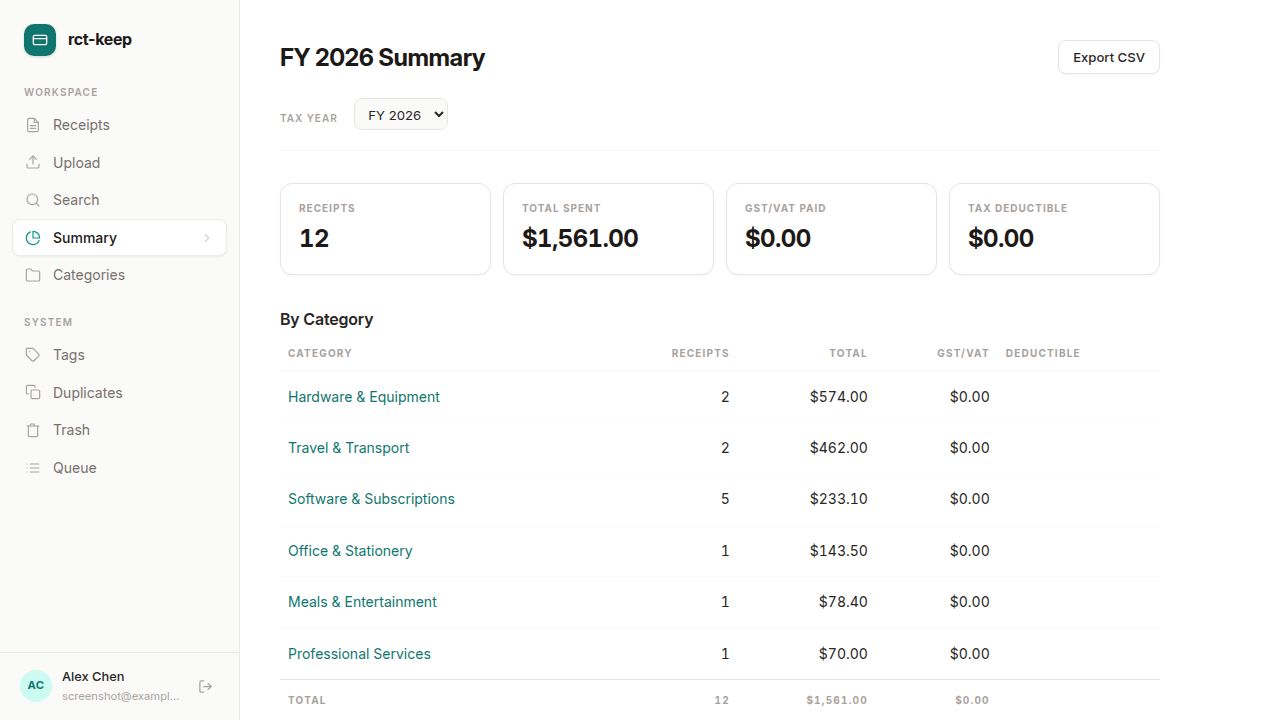Click the logout arrow icon
This screenshot has width=1280, height=720.
coord(205,686)
